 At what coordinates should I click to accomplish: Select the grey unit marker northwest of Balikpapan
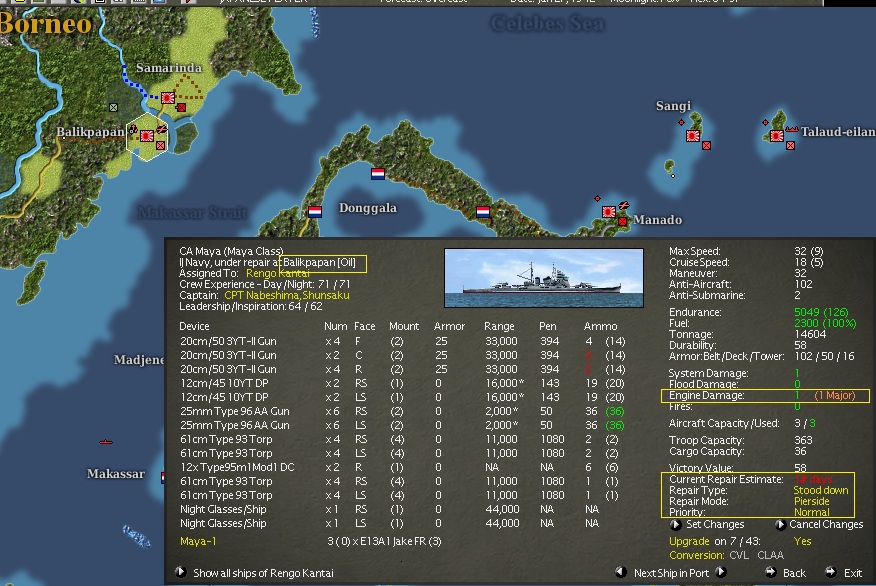[113, 107]
